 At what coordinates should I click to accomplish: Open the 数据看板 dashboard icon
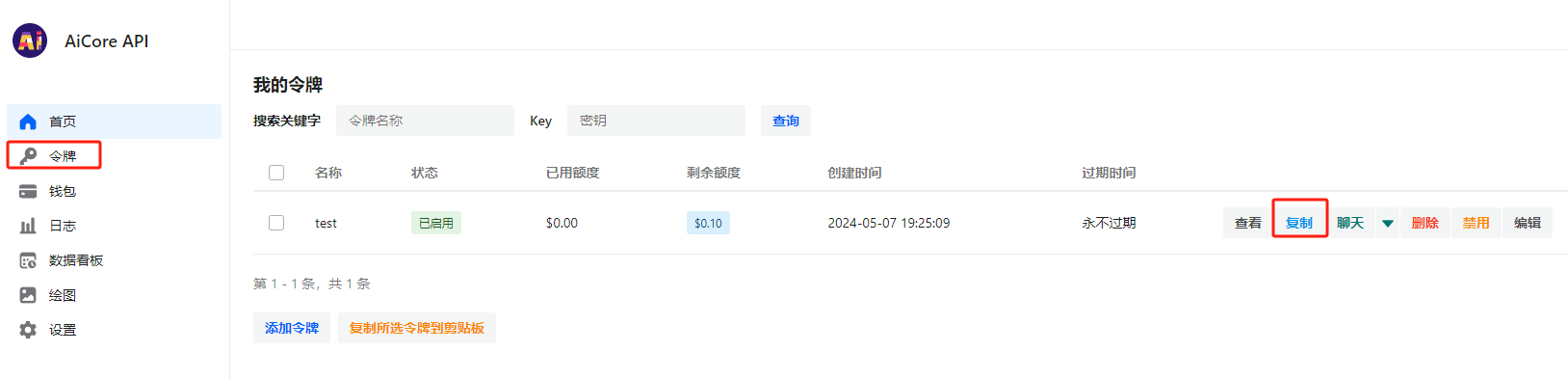(x=28, y=260)
